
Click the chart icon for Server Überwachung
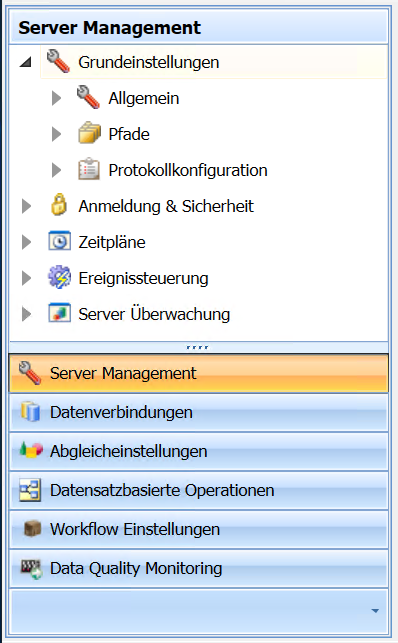(x=59, y=313)
